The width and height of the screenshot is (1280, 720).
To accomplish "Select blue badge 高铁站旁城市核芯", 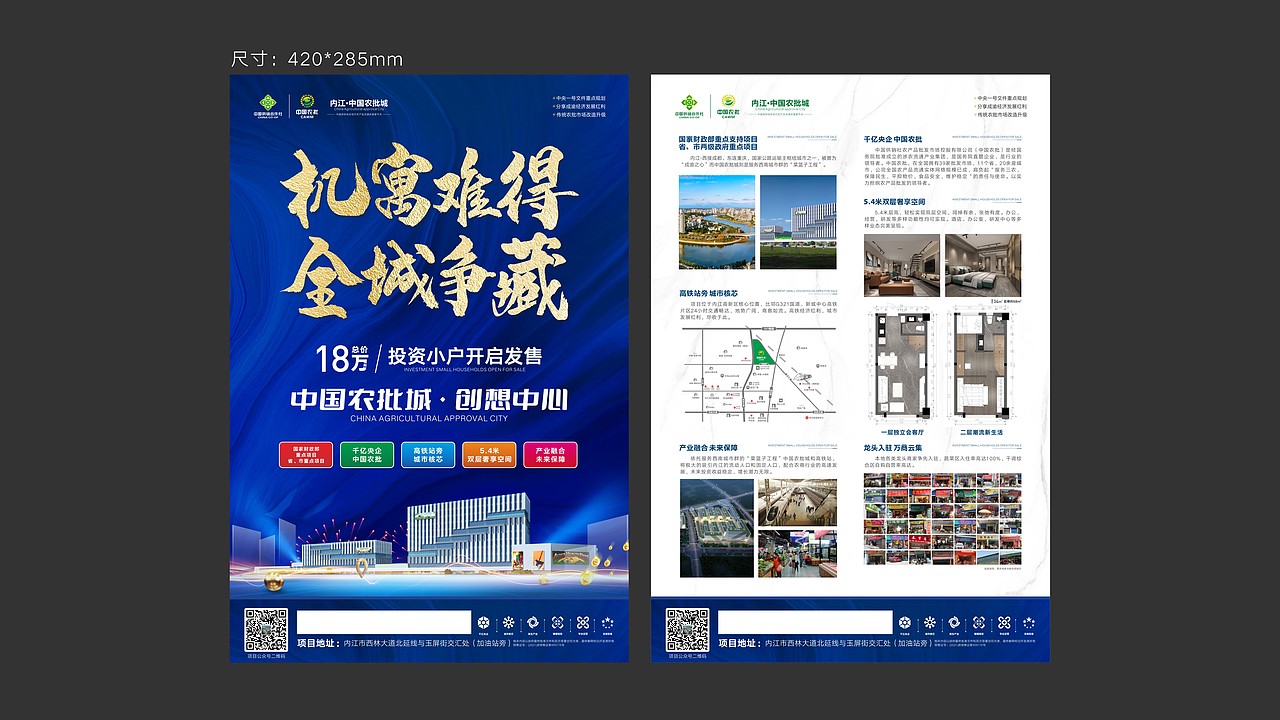I will 428,455.
